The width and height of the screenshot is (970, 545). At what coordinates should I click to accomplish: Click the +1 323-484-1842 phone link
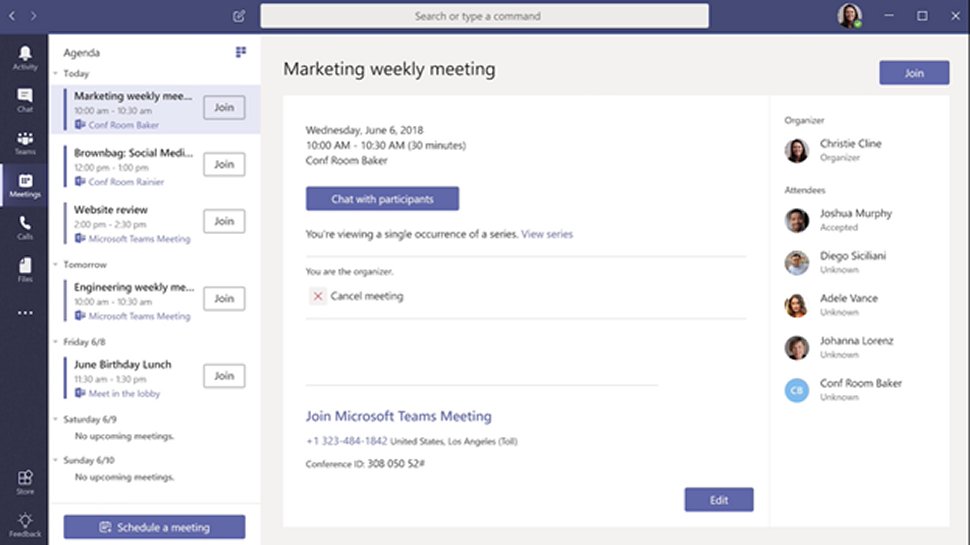pos(346,441)
